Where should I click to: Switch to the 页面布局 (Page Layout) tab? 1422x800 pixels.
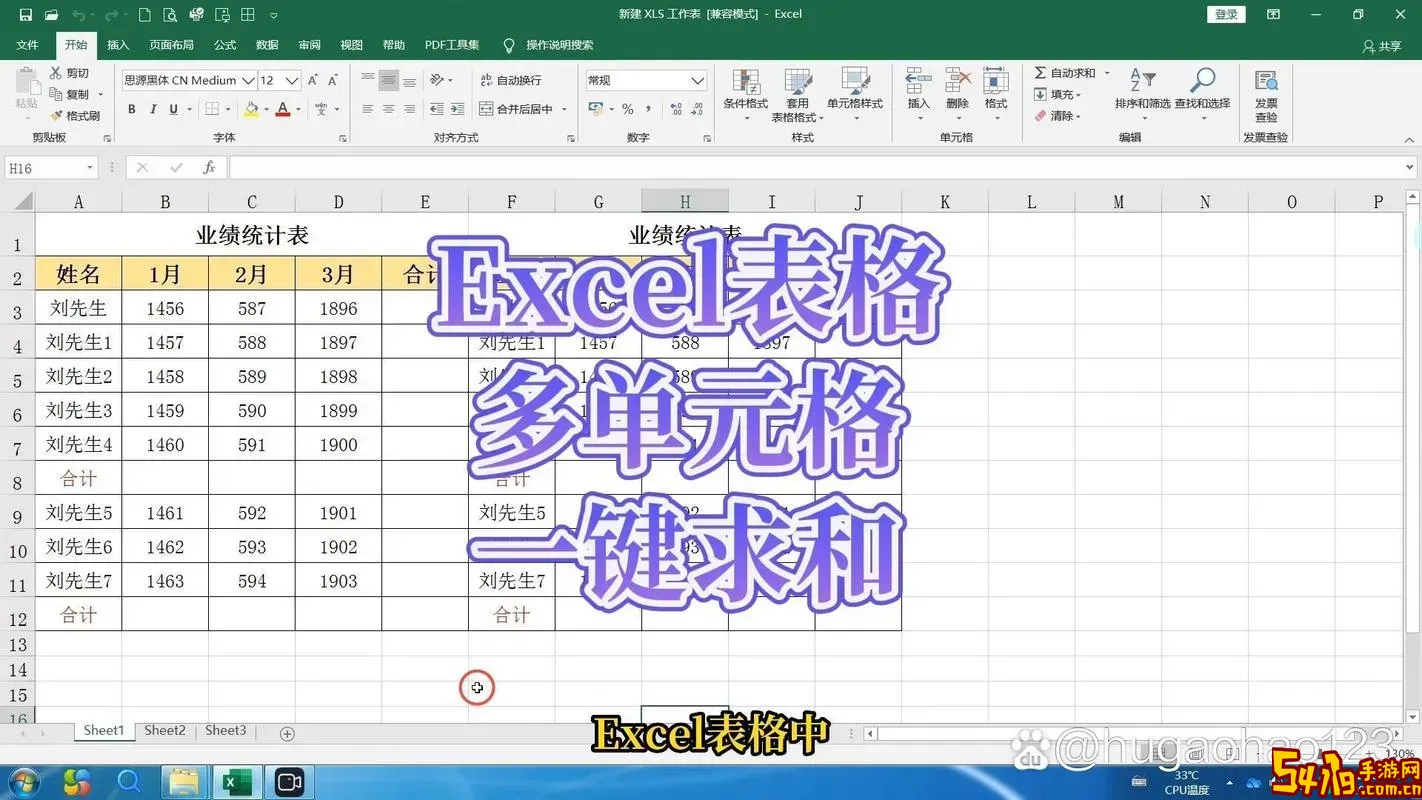click(171, 45)
